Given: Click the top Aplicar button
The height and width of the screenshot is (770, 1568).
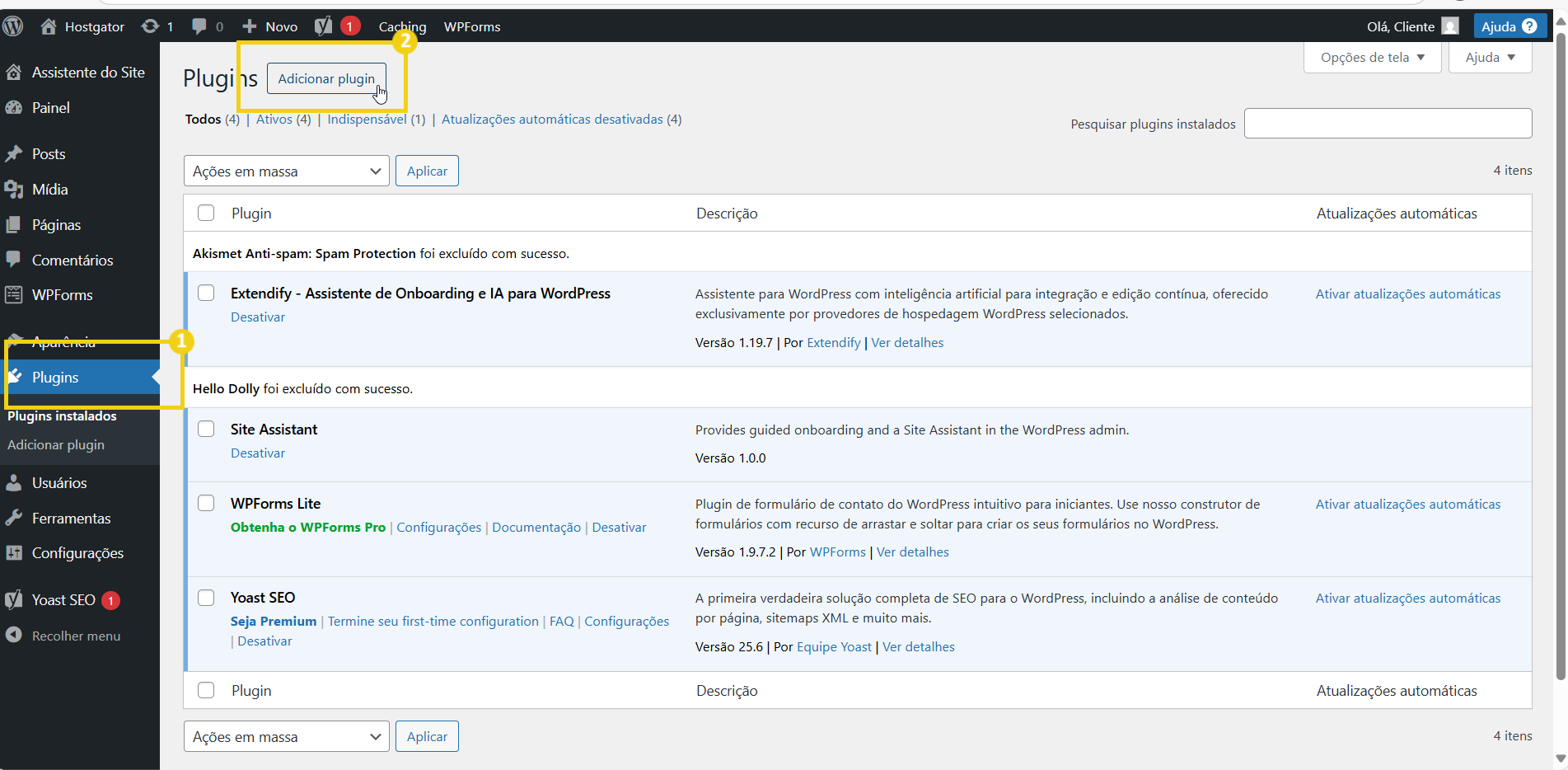Looking at the screenshot, I should tap(427, 171).
